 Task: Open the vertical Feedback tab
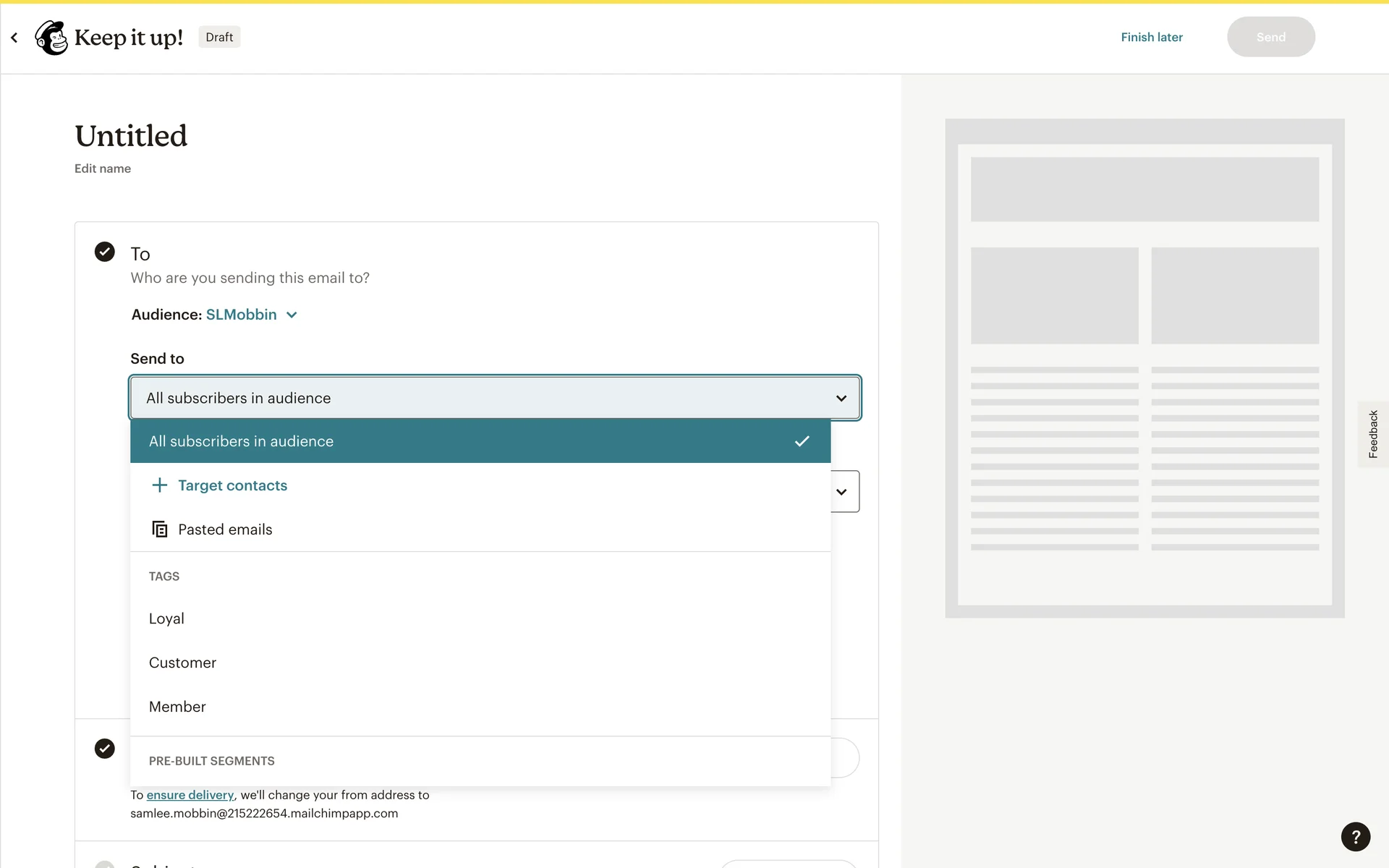tap(1372, 434)
